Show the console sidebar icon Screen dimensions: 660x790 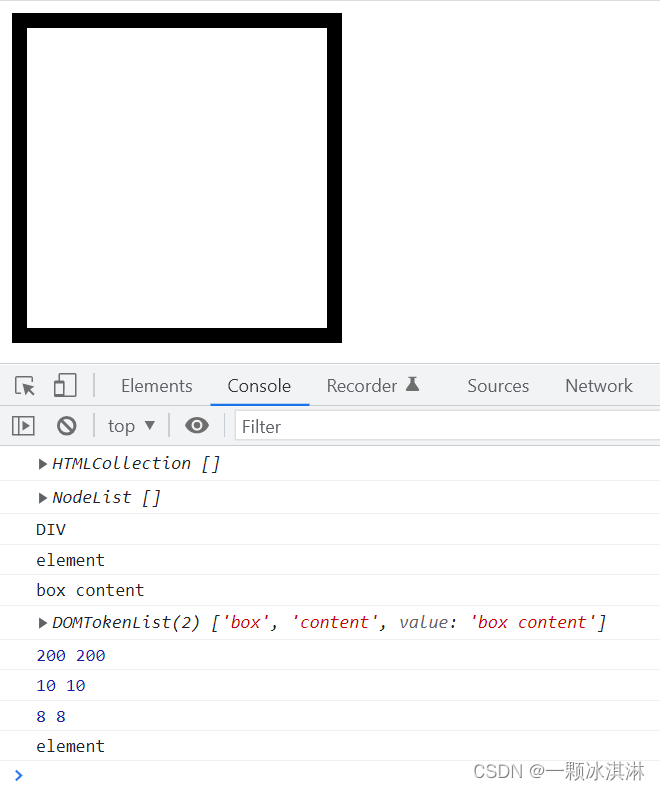pyautogui.click(x=23, y=426)
